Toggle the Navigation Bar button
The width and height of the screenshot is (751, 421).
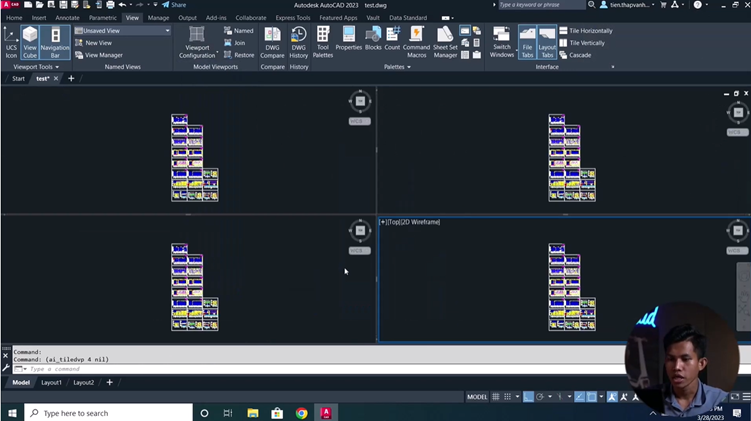(55, 42)
